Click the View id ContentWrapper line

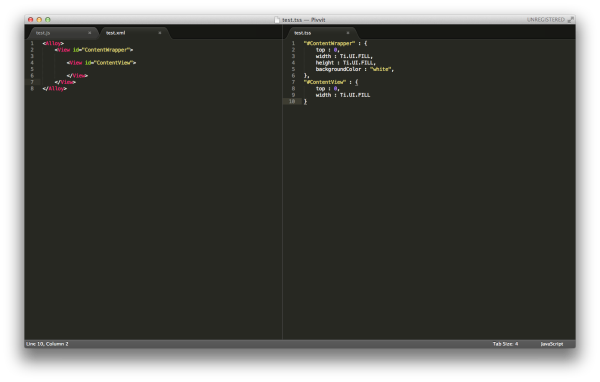pyautogui.click(x=94, y=50)
